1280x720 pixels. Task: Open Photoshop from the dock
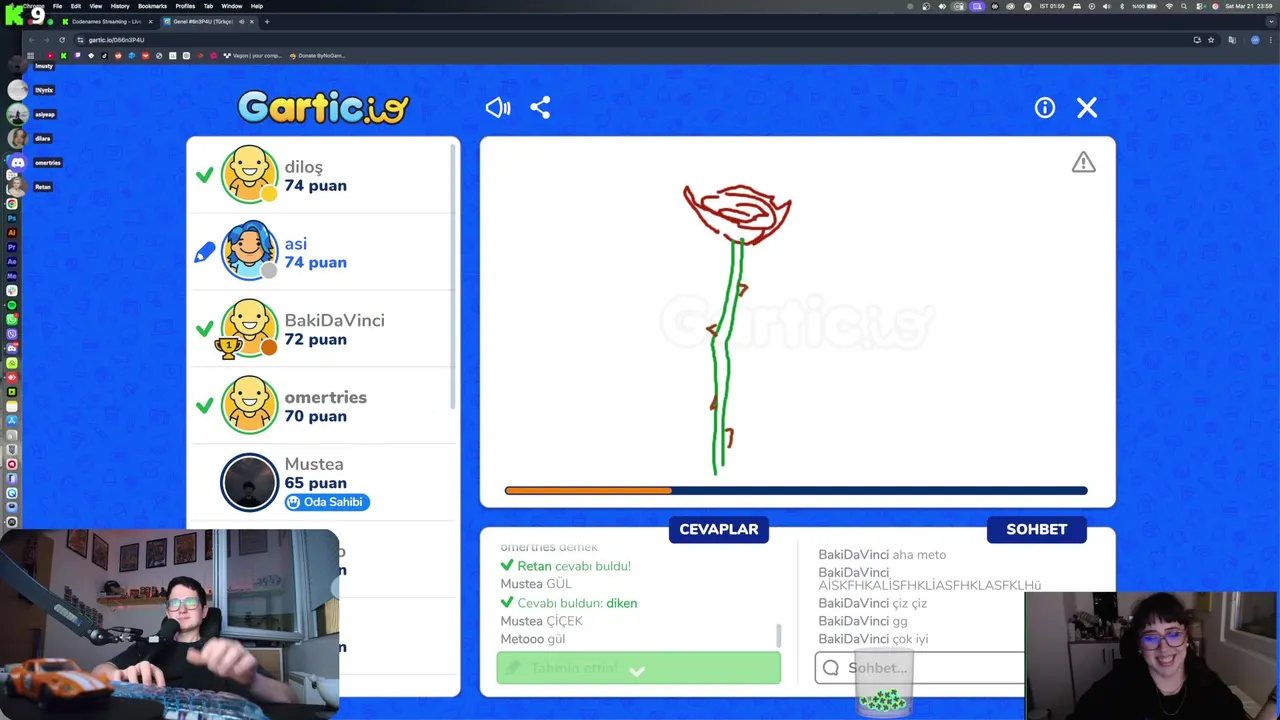pos(12,217)
